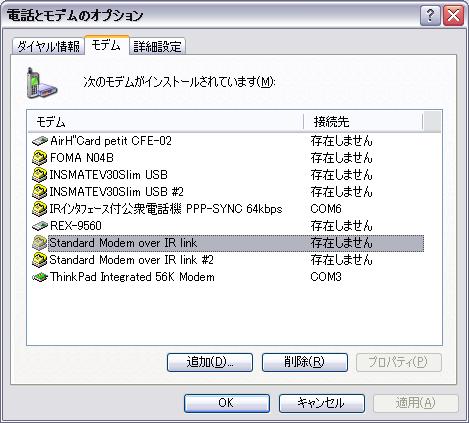Select the REX-9560 entry name
The height and width of the screenshot is (423, 469).
point(76,226)
